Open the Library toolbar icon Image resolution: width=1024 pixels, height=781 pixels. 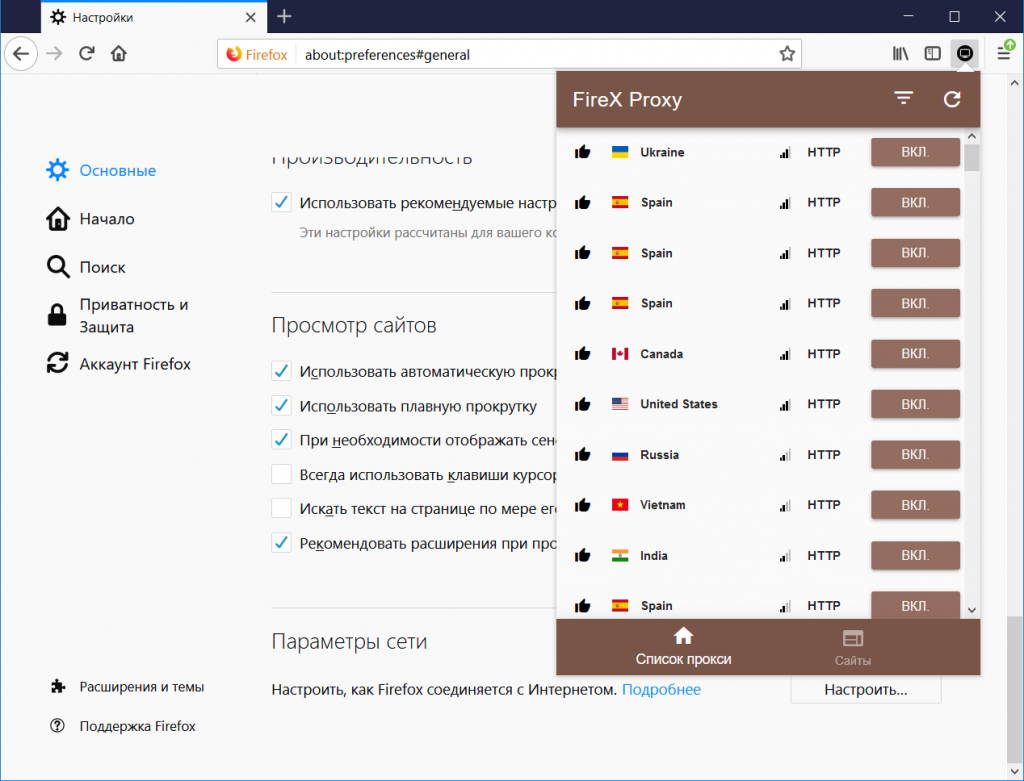tap(901, 54)
